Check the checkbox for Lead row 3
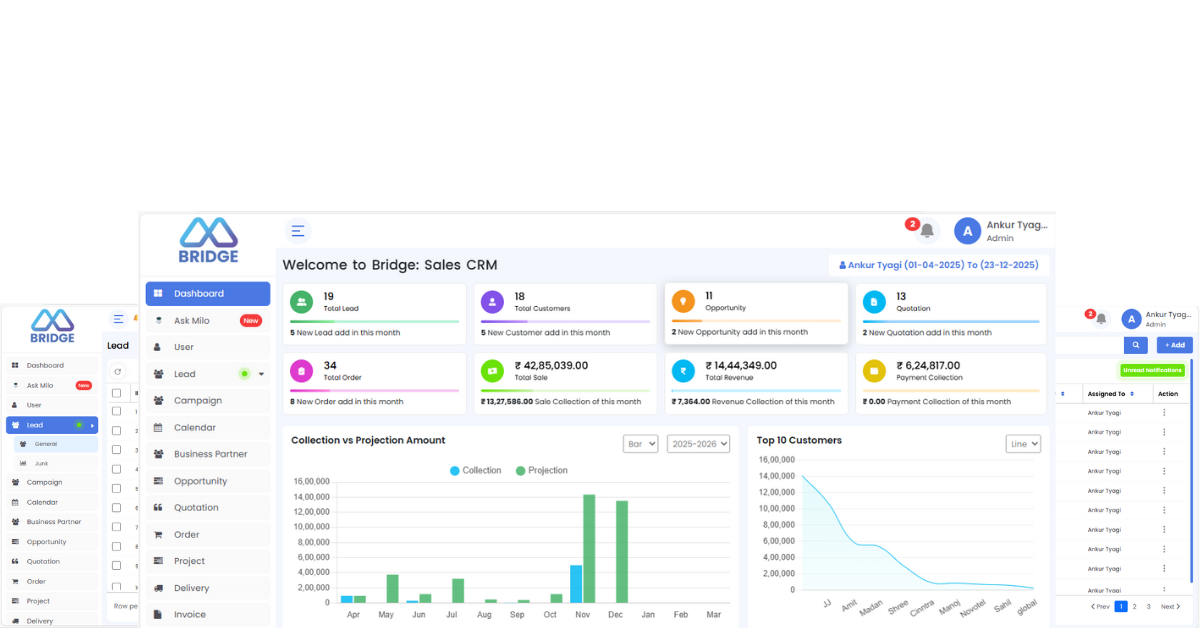Image resolution: width=1200 pixels, height=628 pixels. tap(117, 450)
